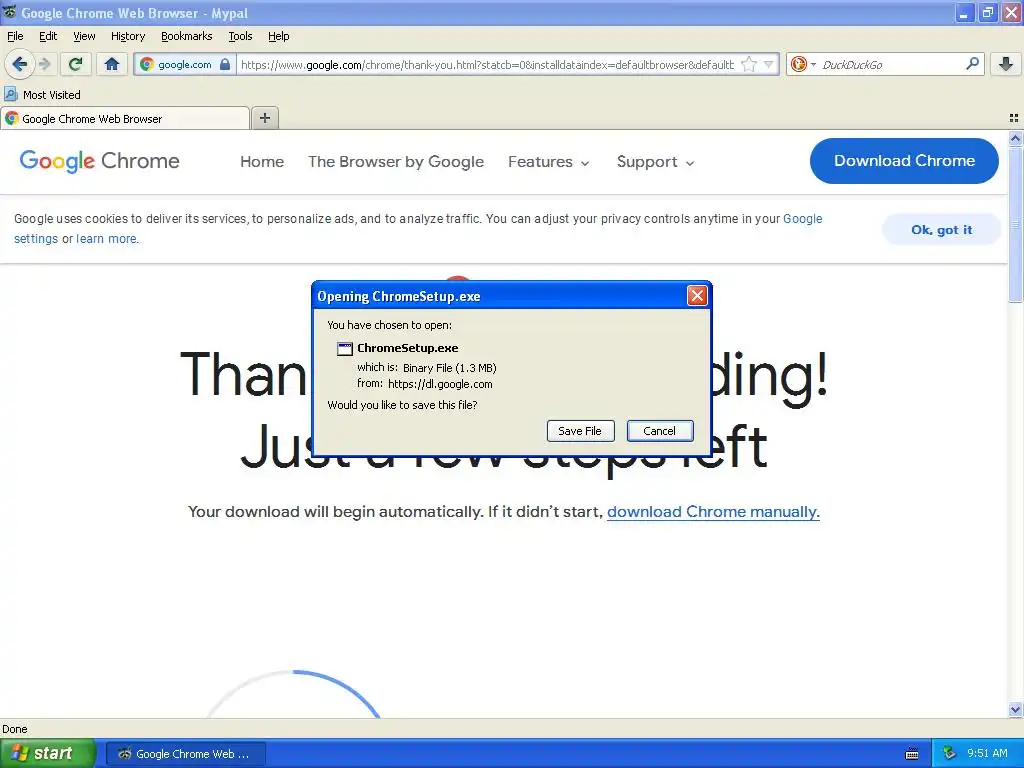Click the scrollbar down arrow

click(x=1015, y=710)
